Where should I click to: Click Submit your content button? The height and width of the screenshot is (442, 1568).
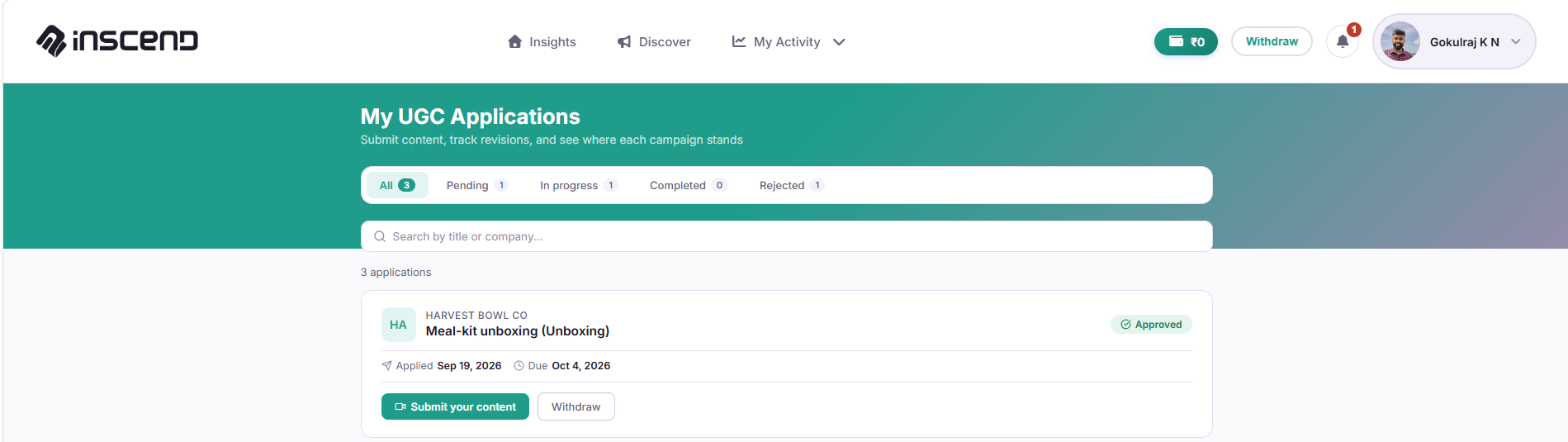click(455, 406)
